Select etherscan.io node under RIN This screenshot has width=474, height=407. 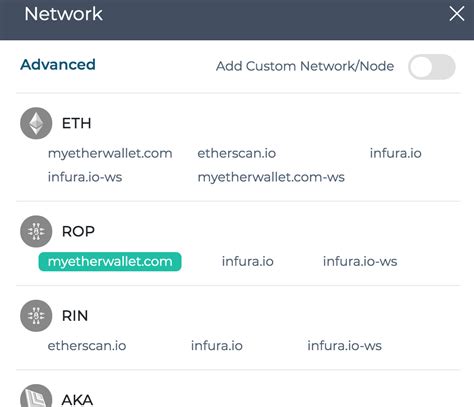[87, 346]
